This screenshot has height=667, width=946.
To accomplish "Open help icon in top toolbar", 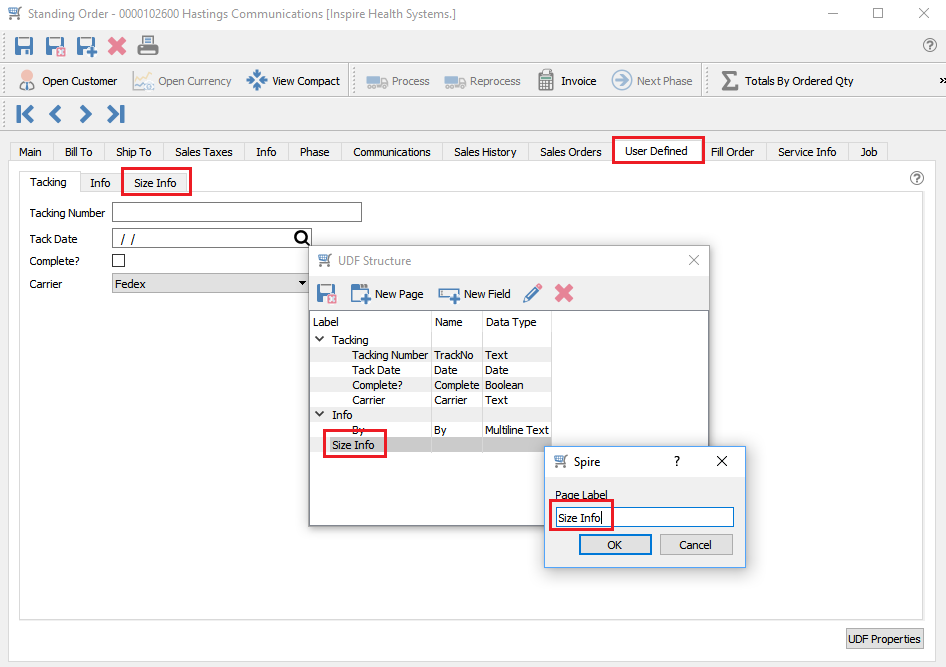I will tap(930, 45).
